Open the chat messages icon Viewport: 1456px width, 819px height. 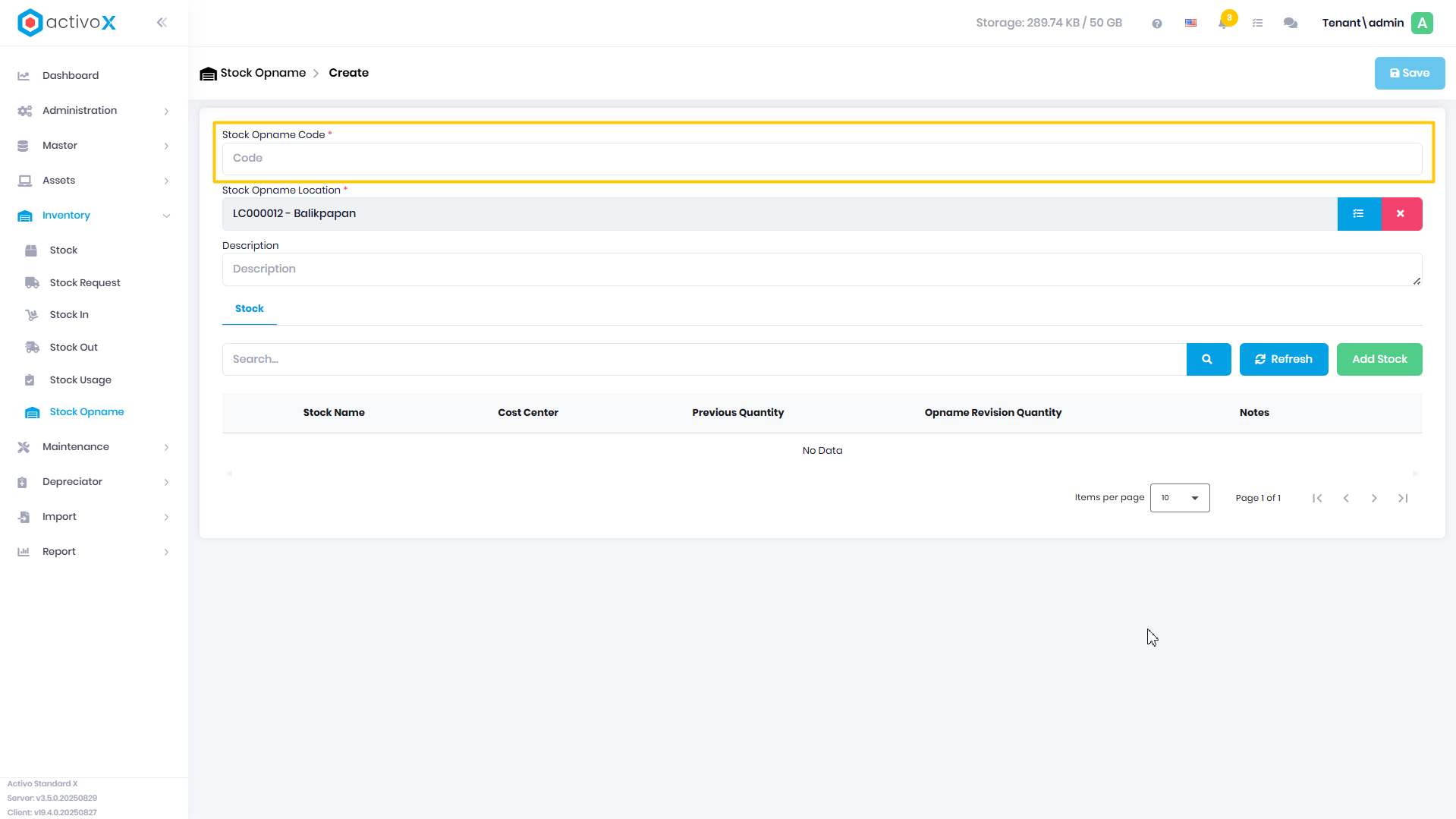(1291, 24)
